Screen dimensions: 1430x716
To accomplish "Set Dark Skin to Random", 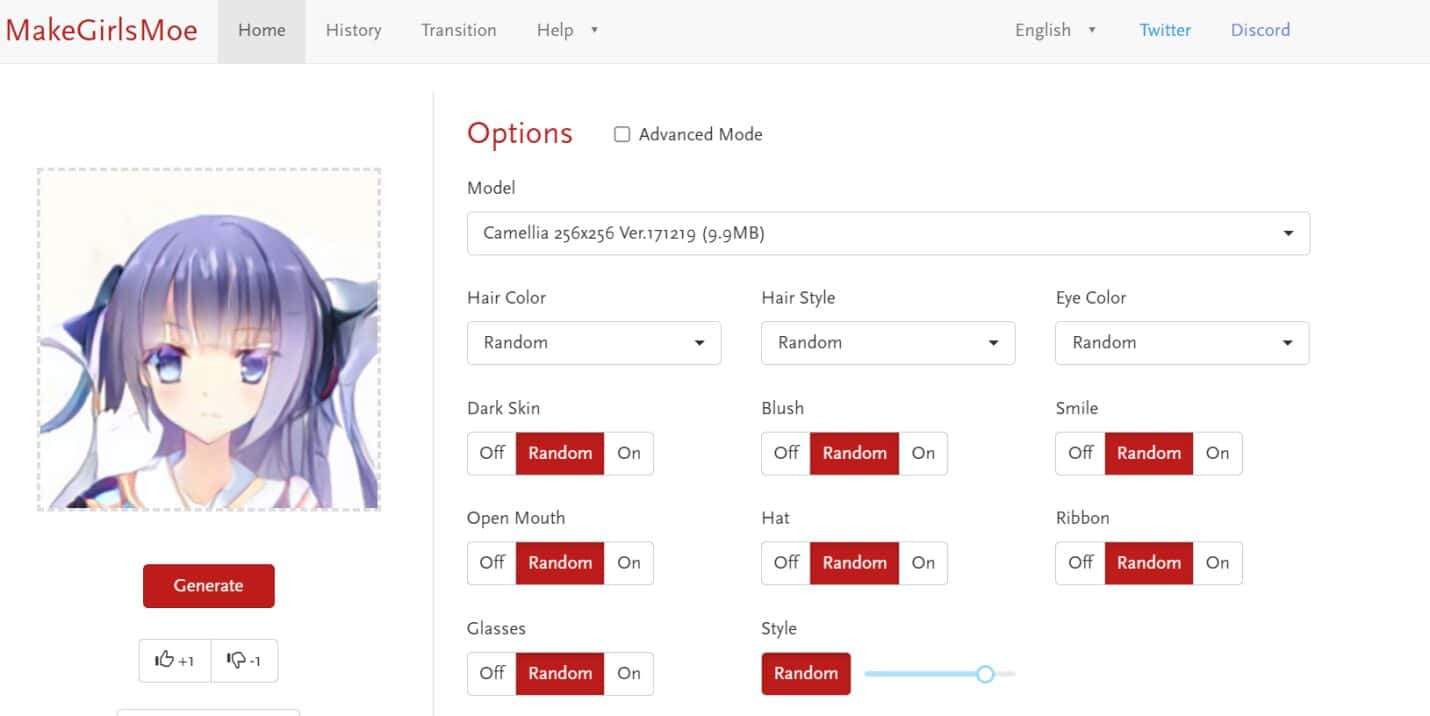I will point(560,453).
